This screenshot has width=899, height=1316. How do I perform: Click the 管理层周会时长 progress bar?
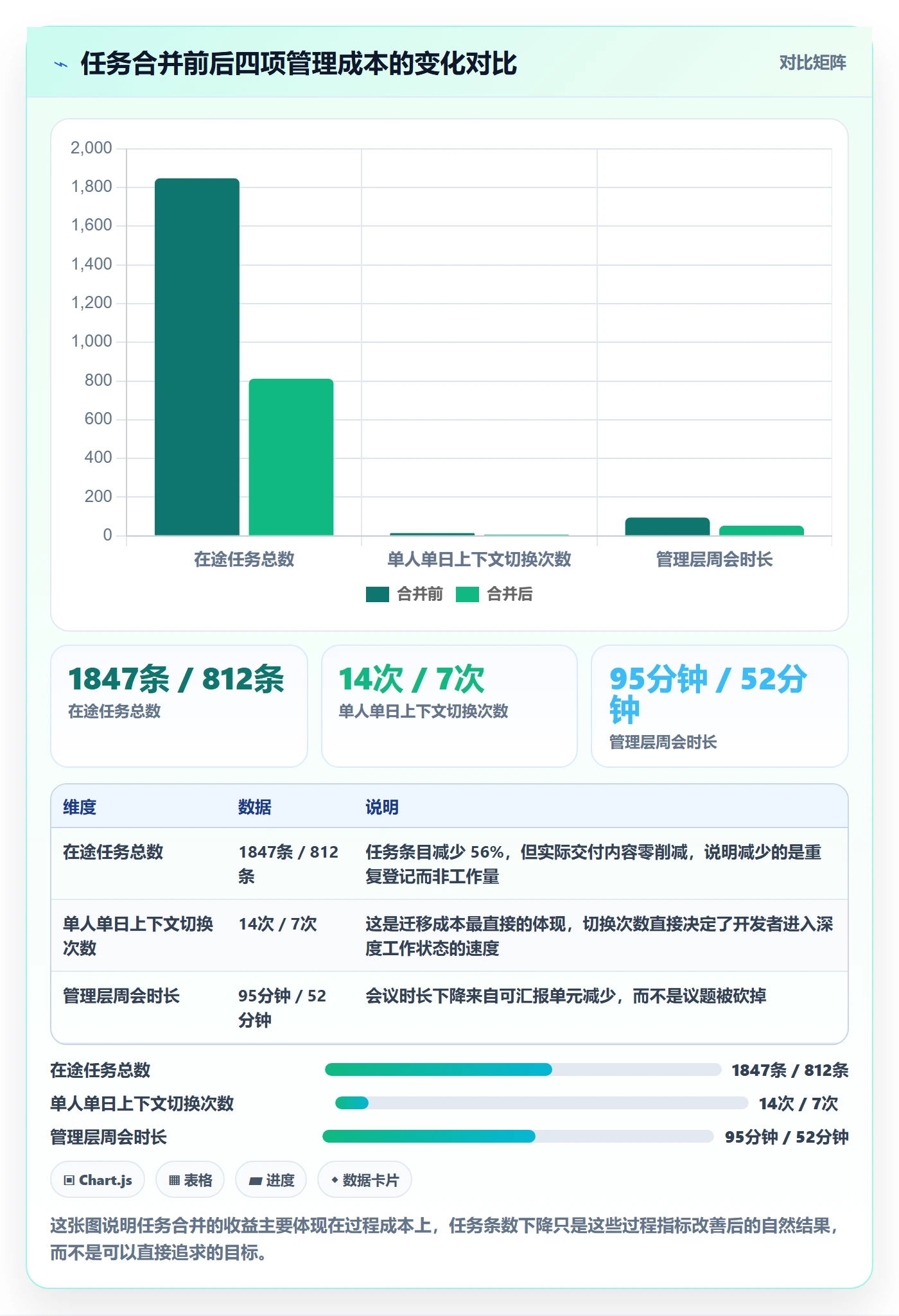tap(518, 1136)
